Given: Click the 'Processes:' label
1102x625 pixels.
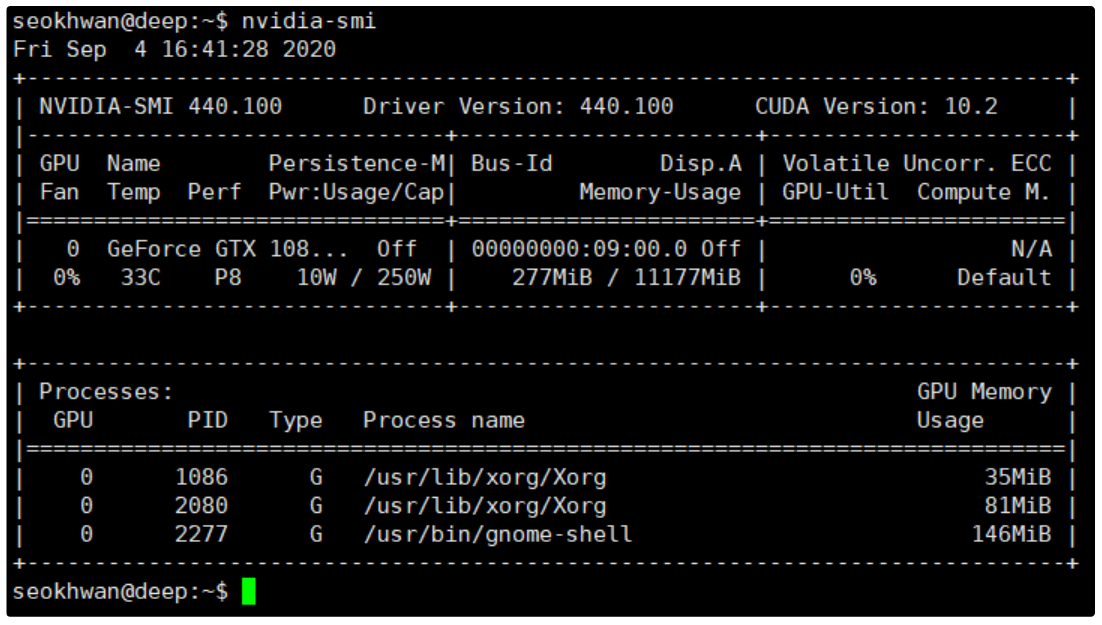Looking at the screenshot, I should click(x=106, y=392).
